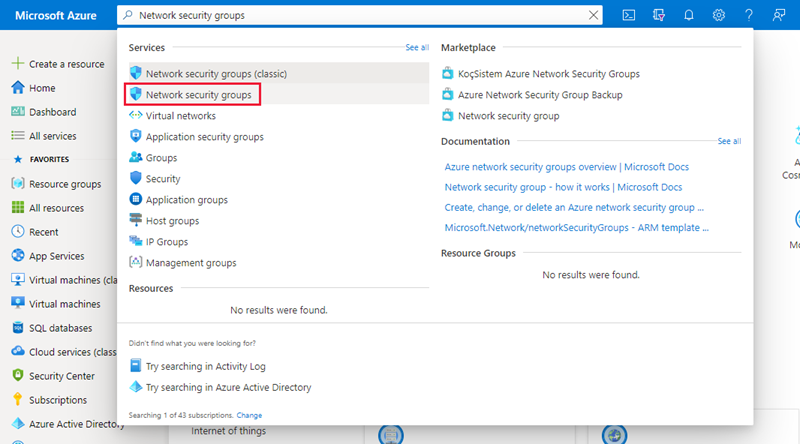
Task: Click the Application groups icon
Action: 135,199
